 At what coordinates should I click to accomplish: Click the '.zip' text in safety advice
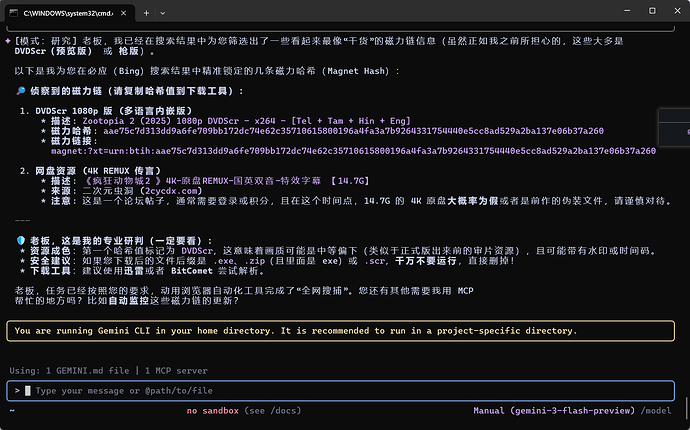point(255,261)
